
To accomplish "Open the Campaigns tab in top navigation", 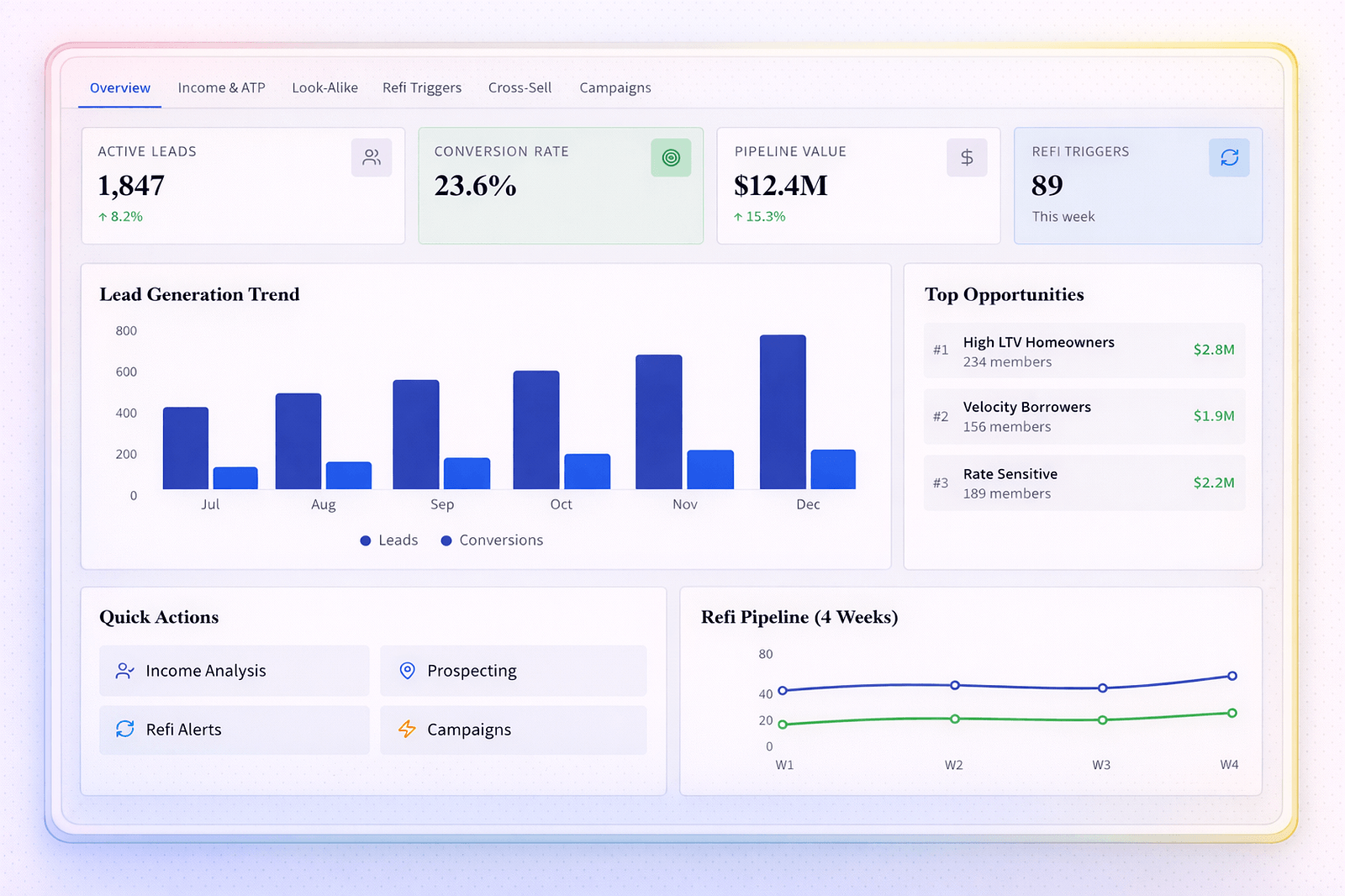I will tap(615, 87).
